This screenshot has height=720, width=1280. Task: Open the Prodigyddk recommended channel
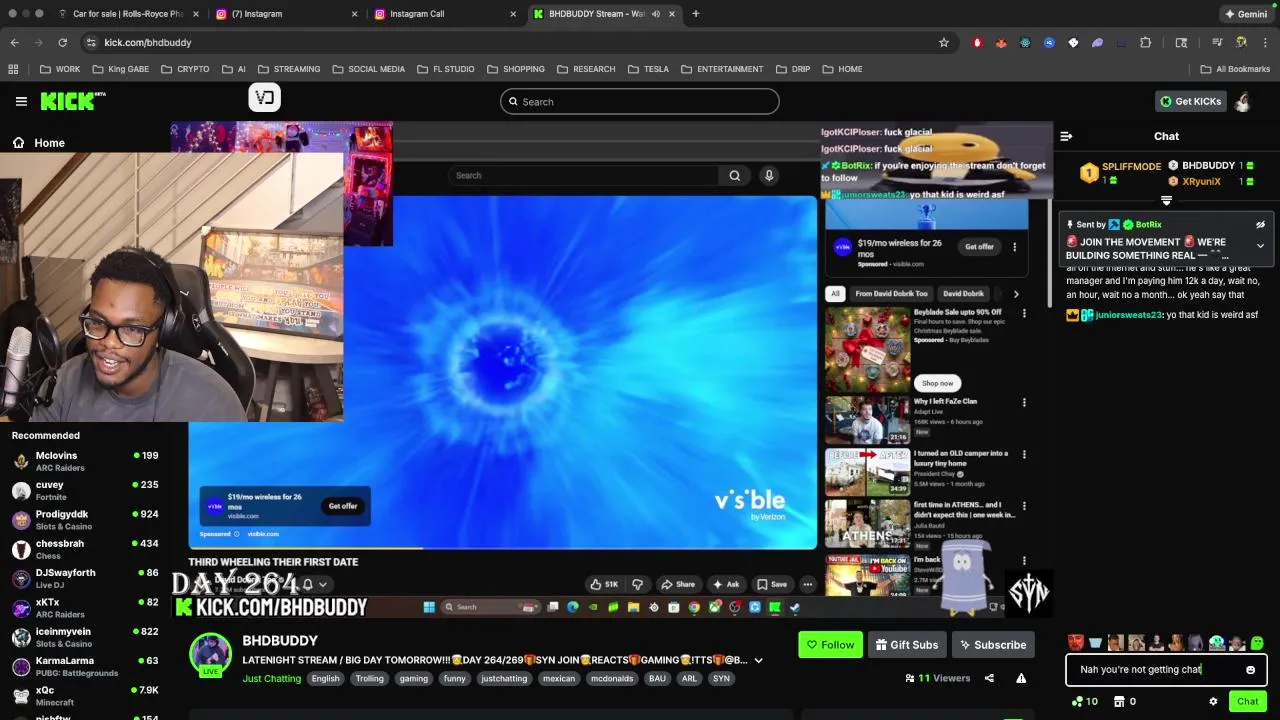pyautogui.click(x=85, y=520)
